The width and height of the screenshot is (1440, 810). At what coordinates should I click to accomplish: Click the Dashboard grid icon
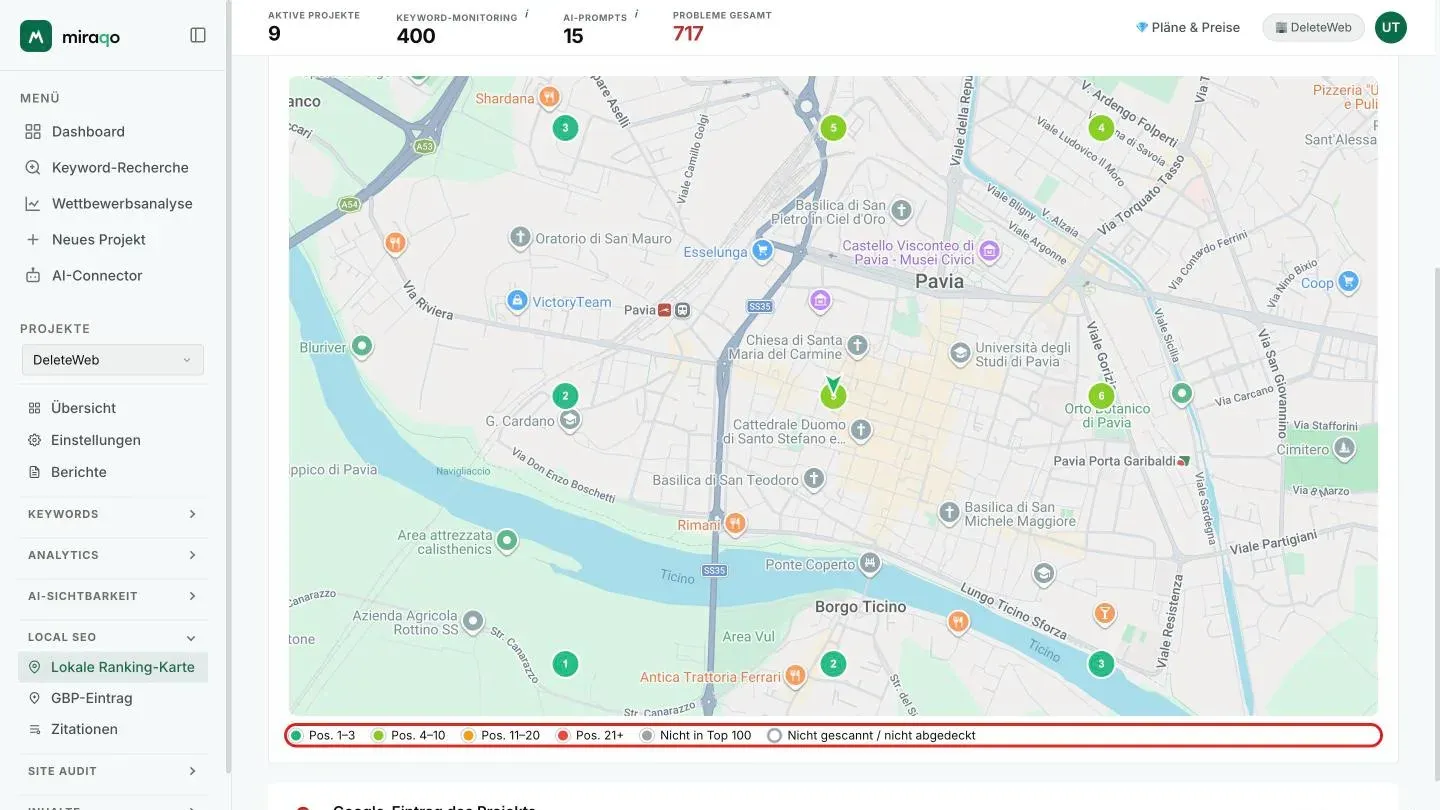pos(33,131)
